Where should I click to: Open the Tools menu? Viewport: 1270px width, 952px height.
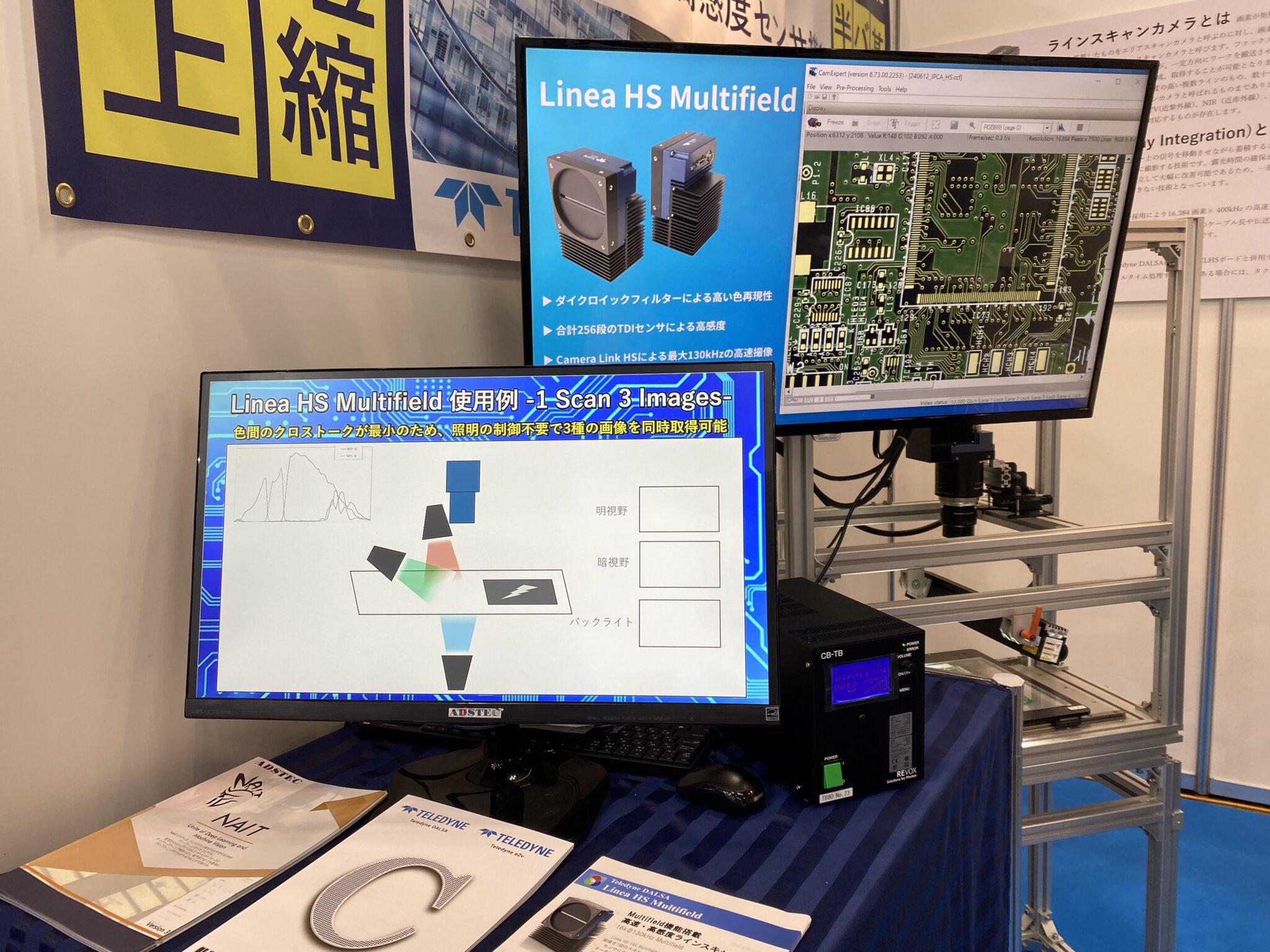(885, 89)
